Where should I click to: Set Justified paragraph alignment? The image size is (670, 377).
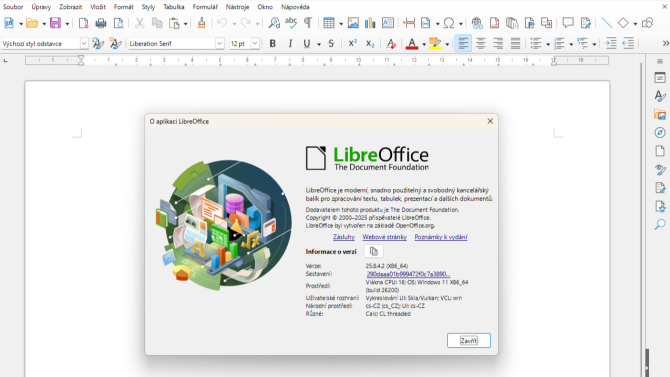pos(515,44)
